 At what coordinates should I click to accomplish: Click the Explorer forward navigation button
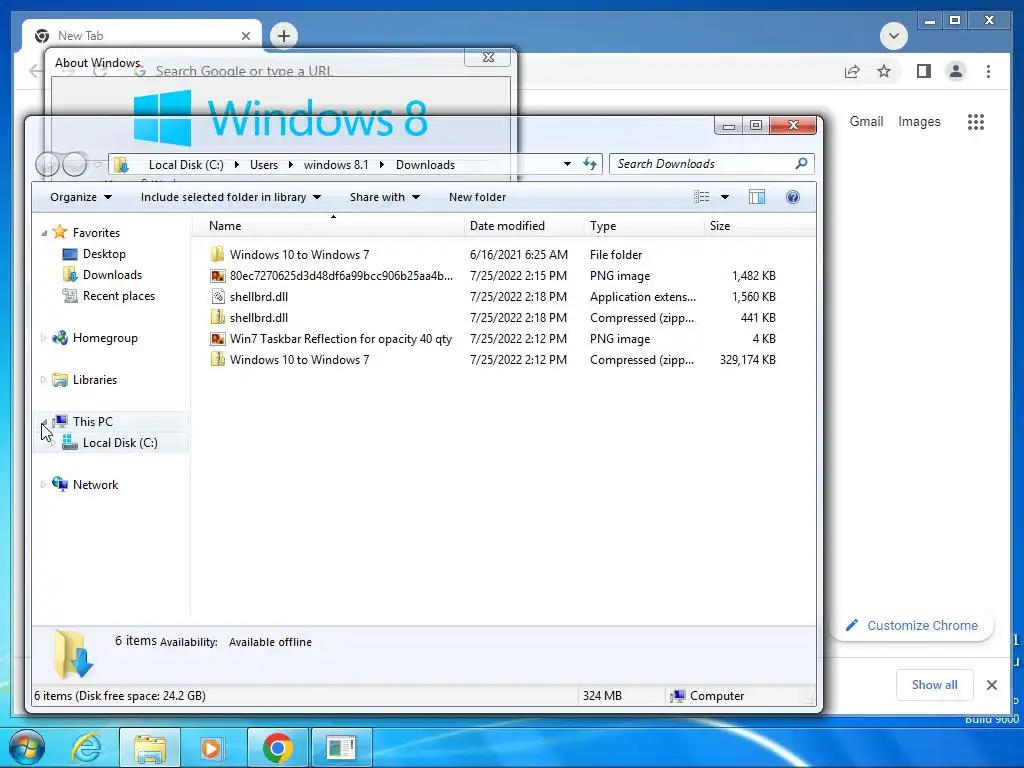(74, 164)
